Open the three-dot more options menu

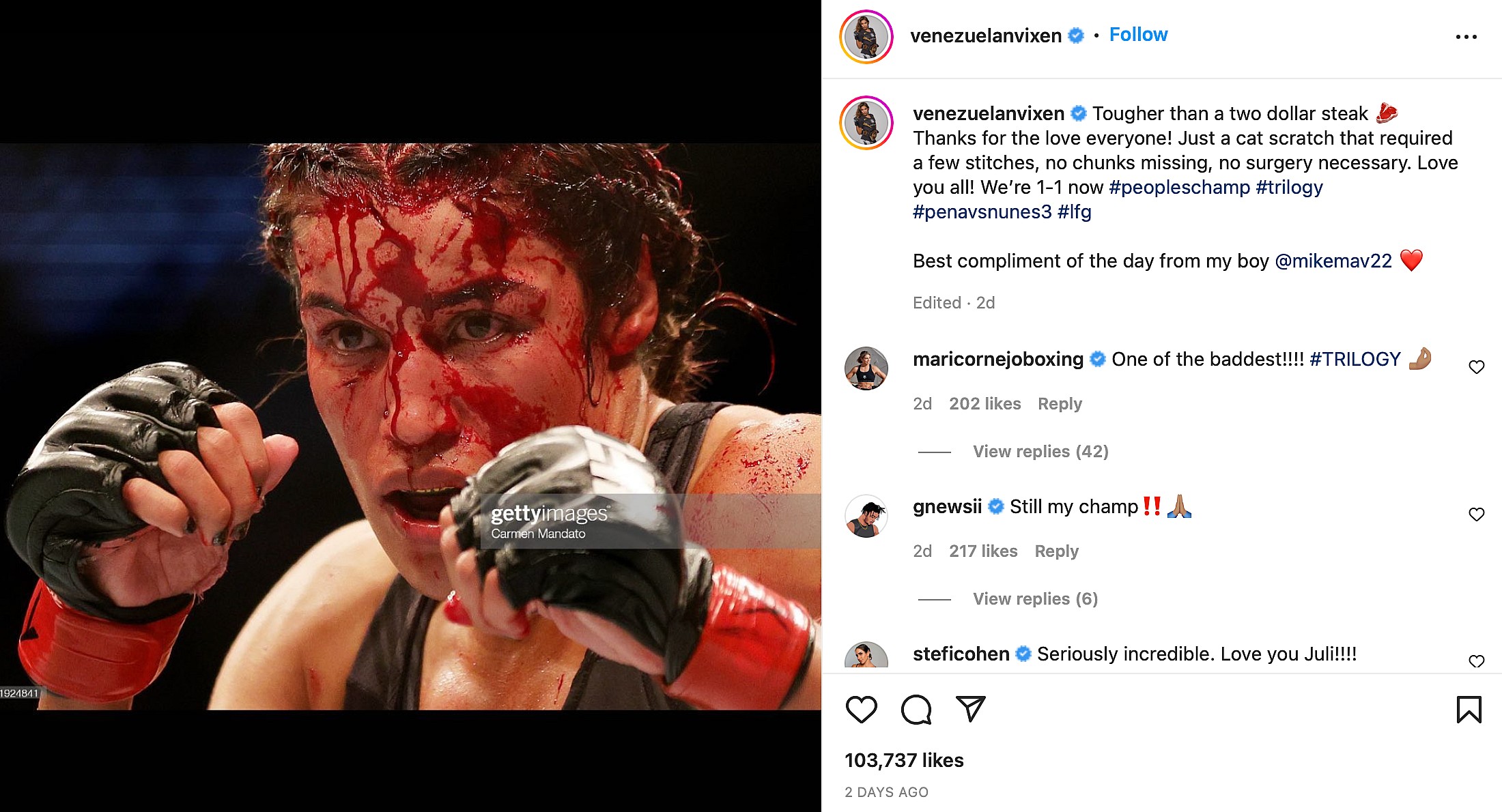point(1466,37)
